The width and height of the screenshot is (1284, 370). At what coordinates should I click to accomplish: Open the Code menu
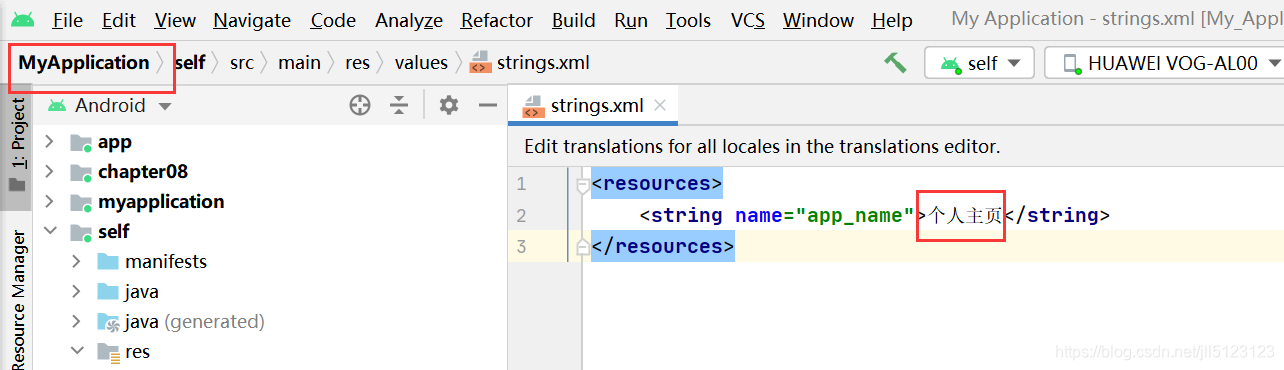[333, 20]
